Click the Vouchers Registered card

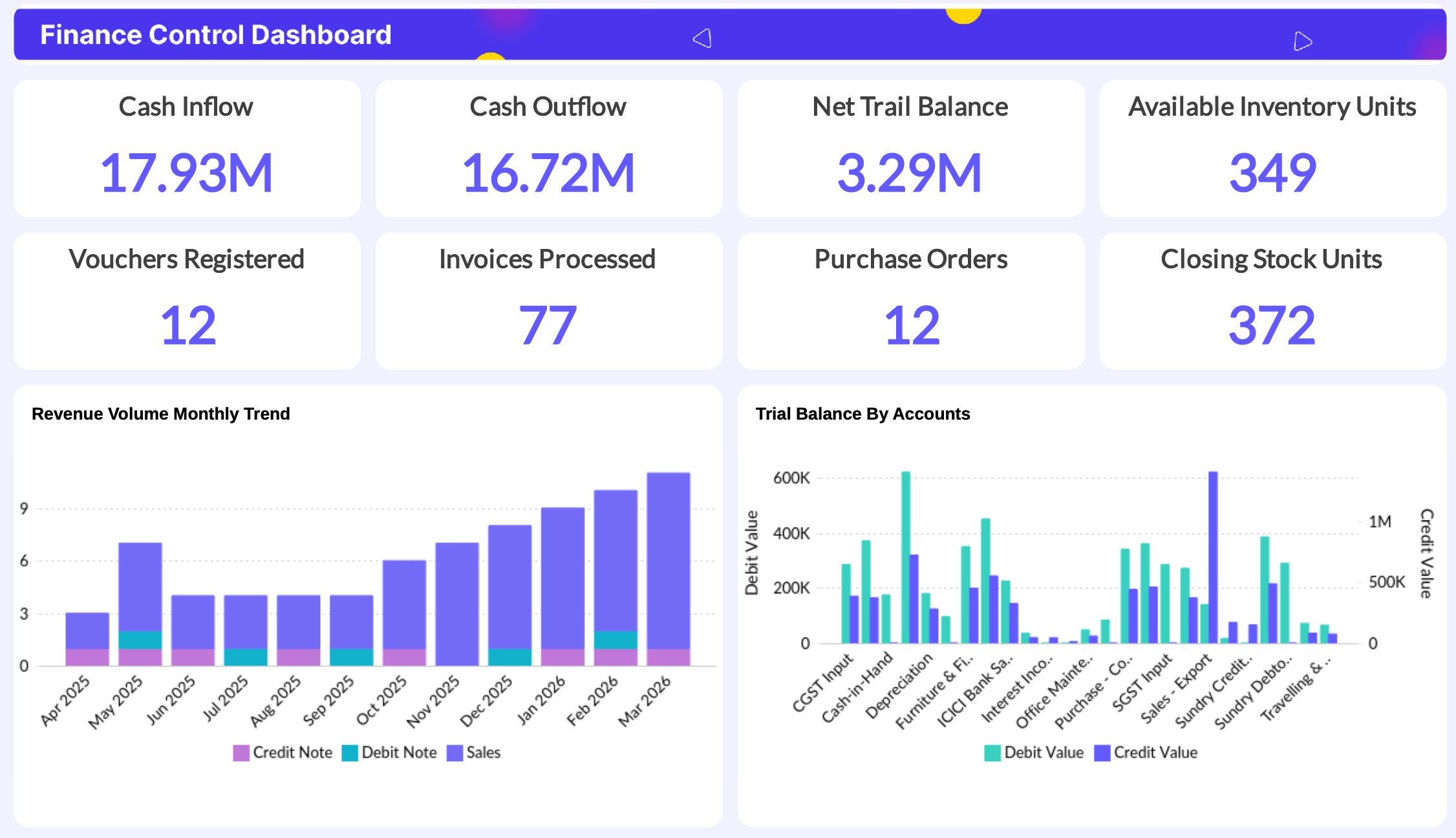[186, 301]
